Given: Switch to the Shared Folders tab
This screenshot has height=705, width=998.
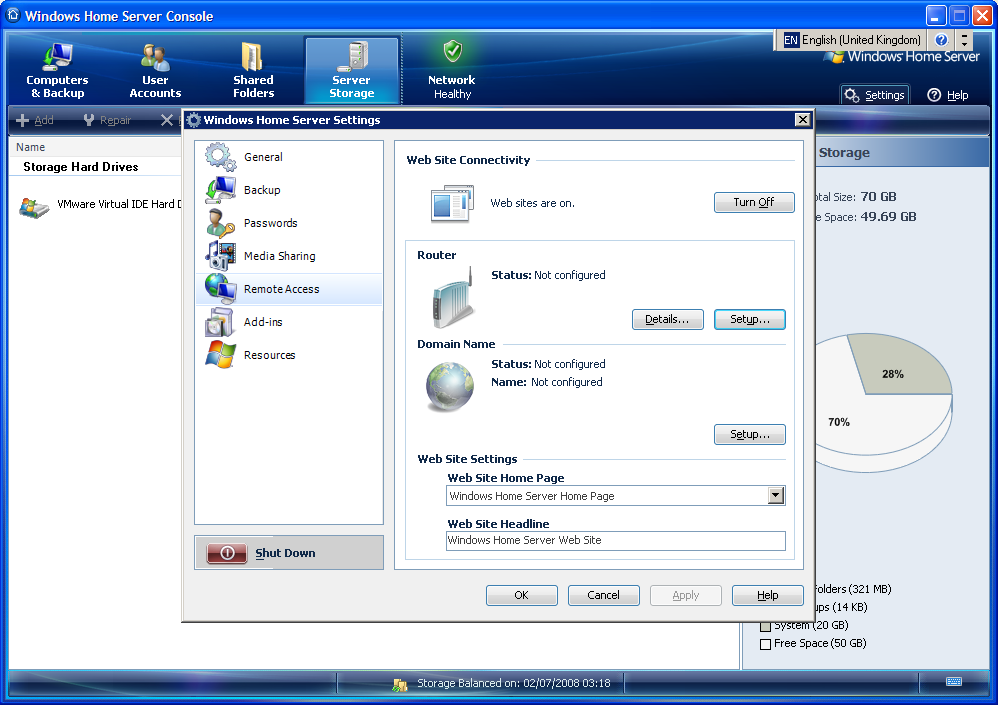Looking at the screenshot, I should click(x=253, y=70).
